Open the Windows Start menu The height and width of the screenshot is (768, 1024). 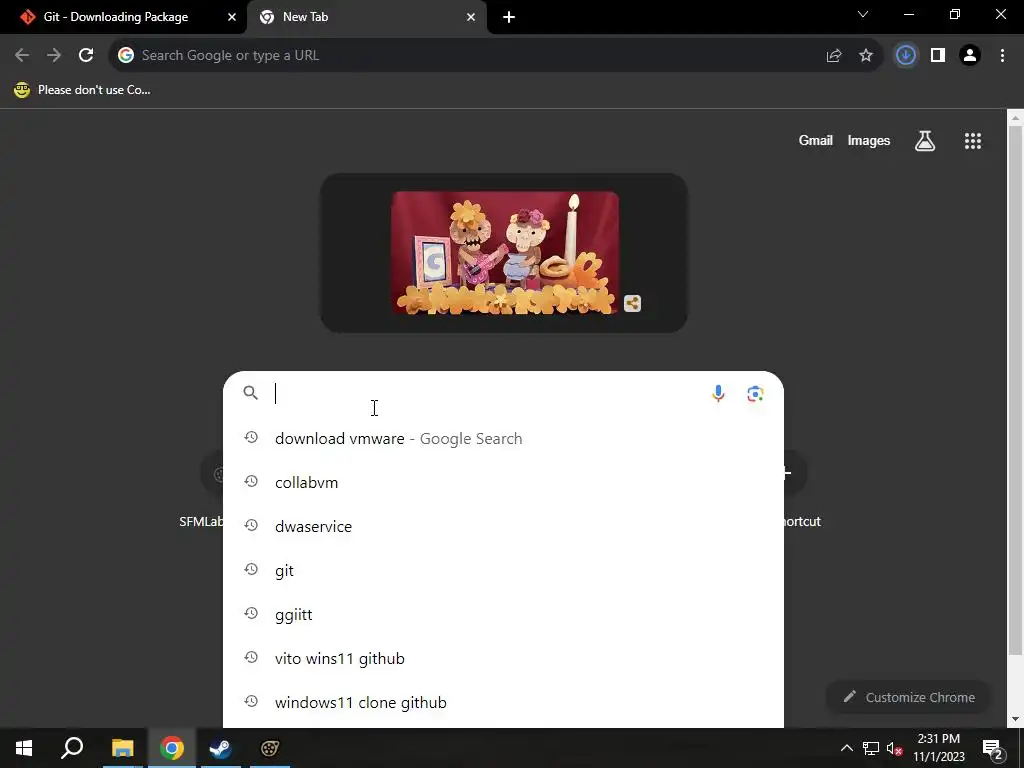[24, 748]
